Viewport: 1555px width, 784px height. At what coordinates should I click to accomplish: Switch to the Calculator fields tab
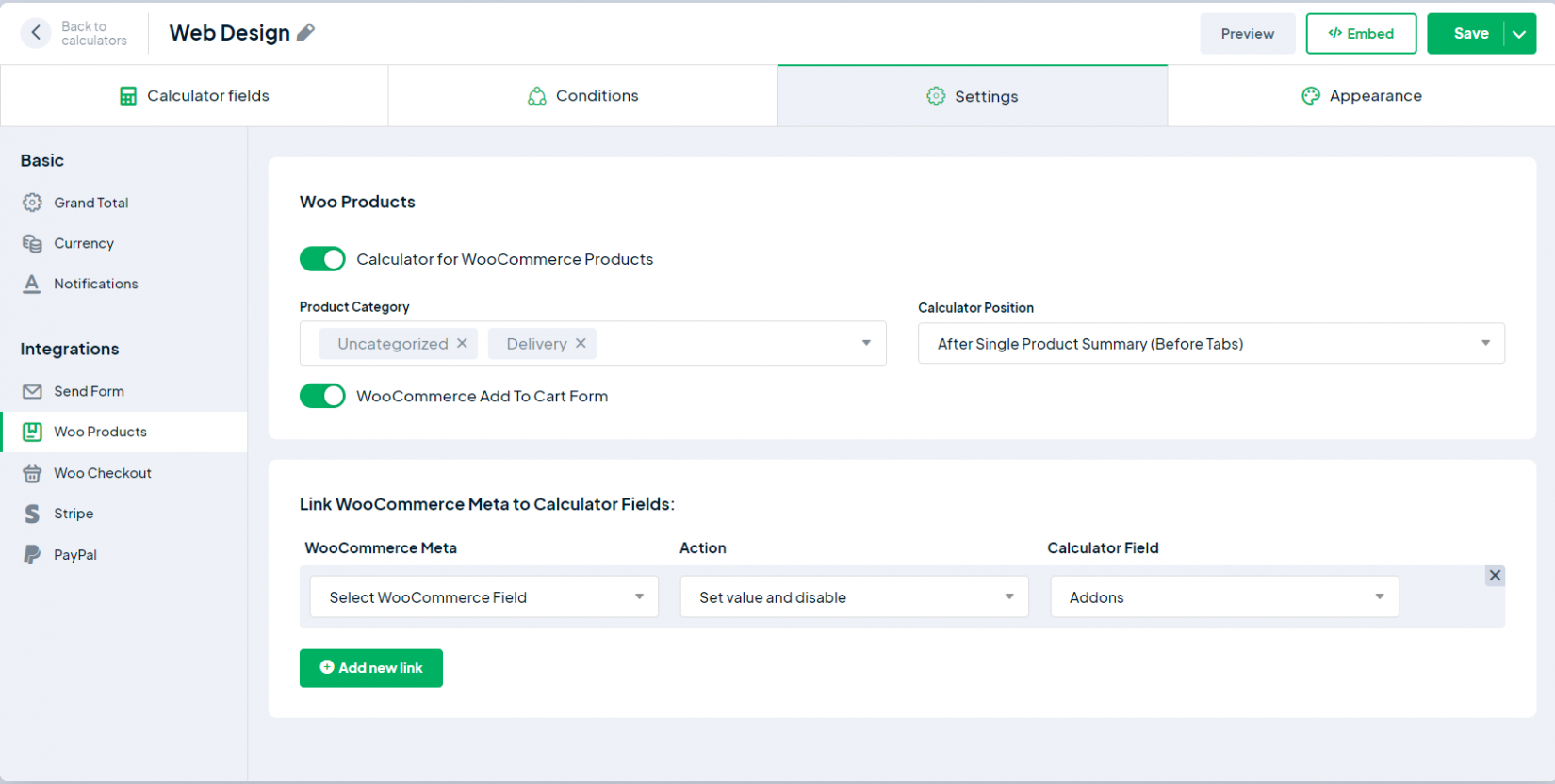pos(194,96)
